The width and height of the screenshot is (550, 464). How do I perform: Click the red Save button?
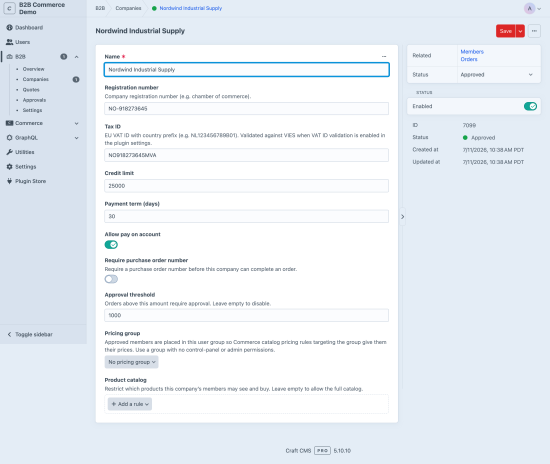coord(505,31)
